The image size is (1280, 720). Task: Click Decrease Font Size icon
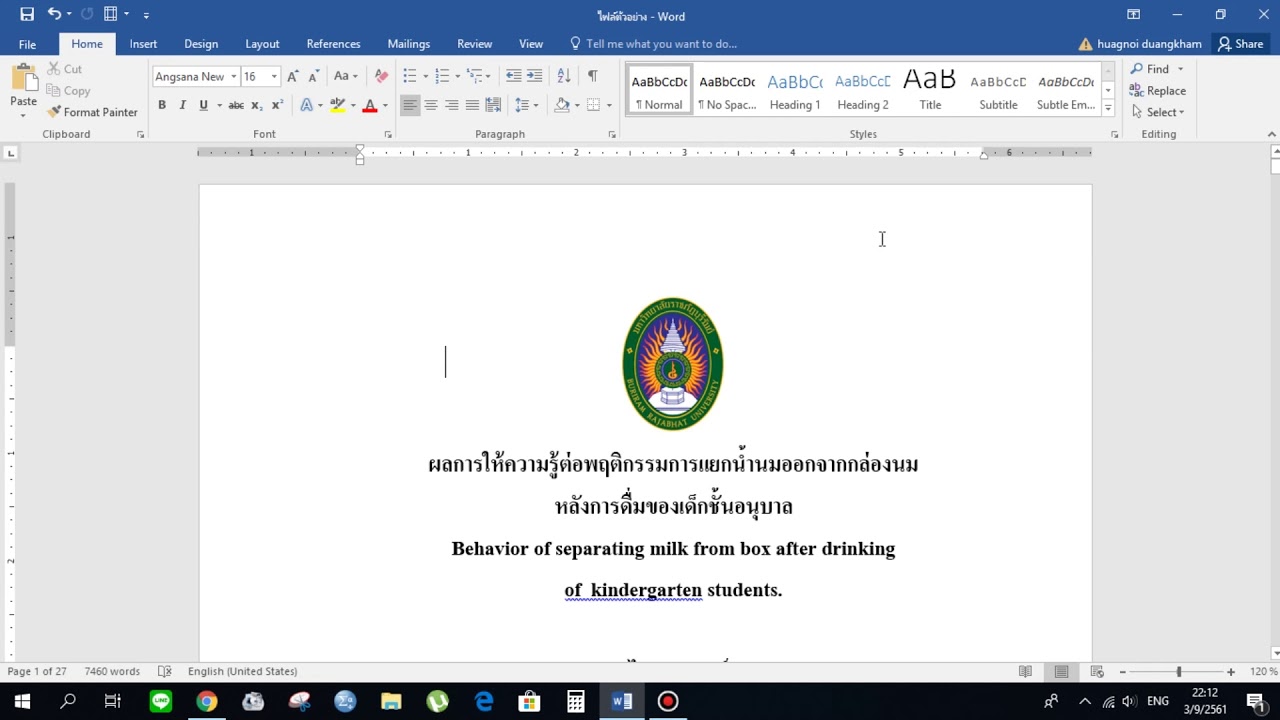coord(312,76)
